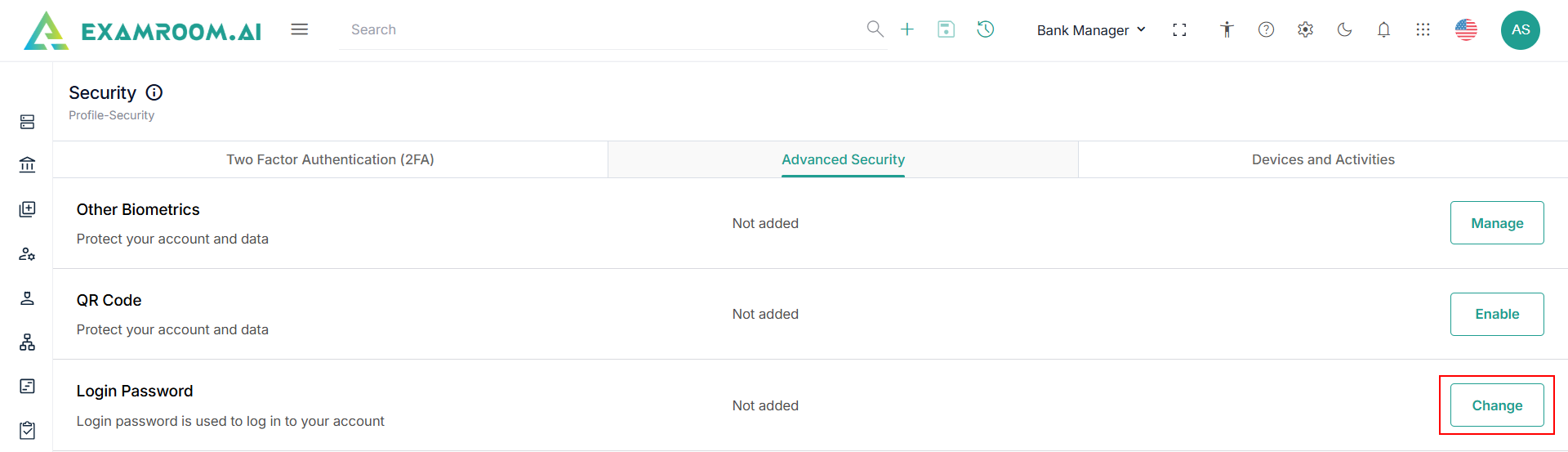The height and width of the screenshot is (452, 1568).
Task: Switch to Devices and Activities tab
Action: click(x=1323, y=159)
